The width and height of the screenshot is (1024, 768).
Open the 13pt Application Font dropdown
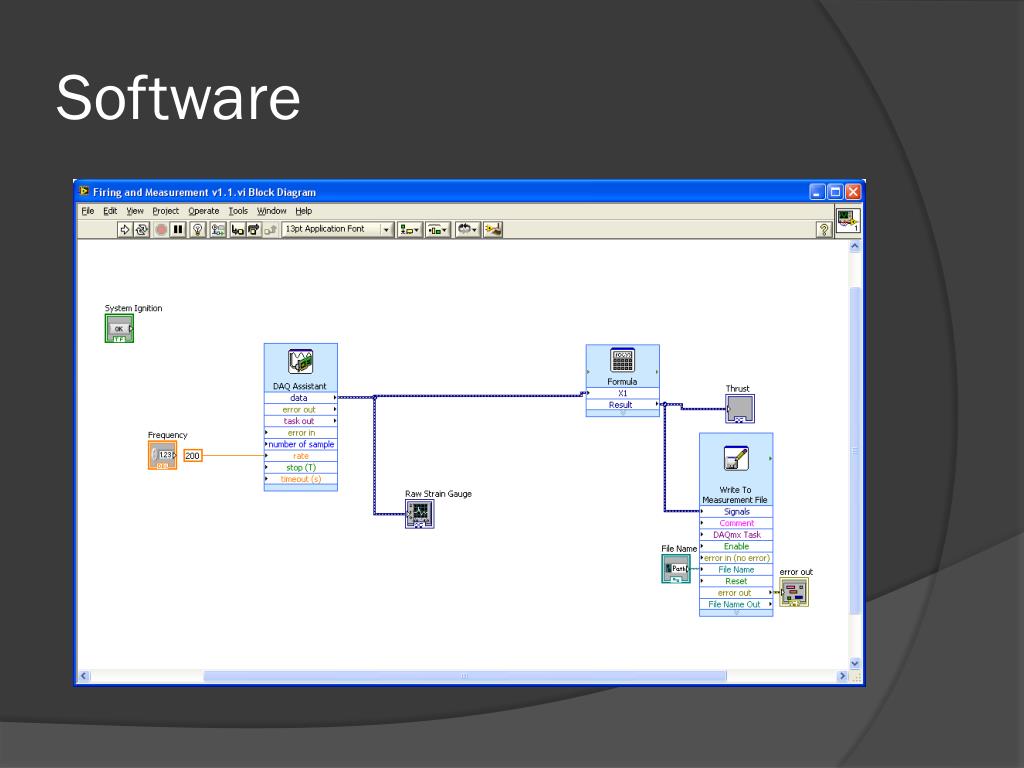pyautogui.click(x=338, y=229)
